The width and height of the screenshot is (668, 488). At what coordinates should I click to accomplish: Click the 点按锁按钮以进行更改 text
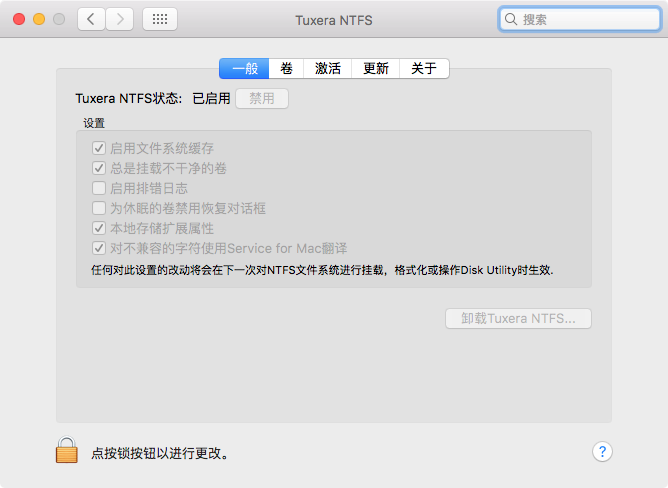(x=160, y=453)
